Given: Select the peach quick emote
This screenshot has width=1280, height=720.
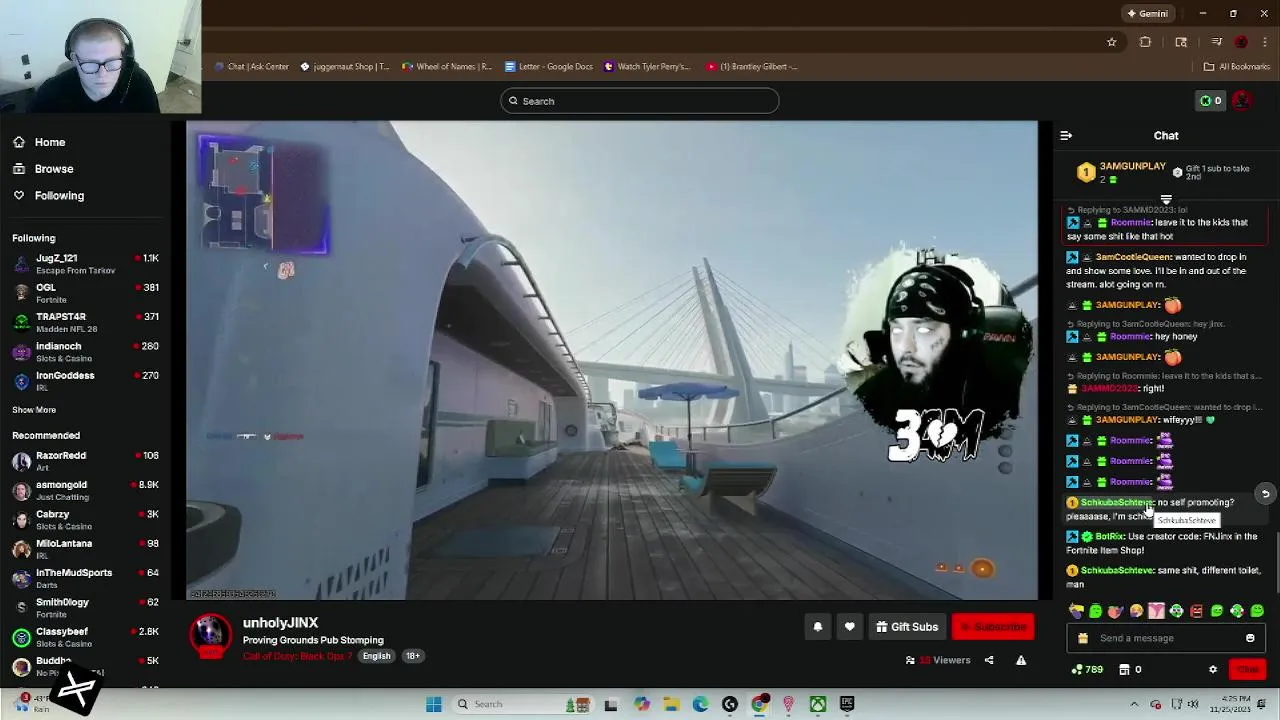Looking at the screenshot, I should tap(1116, 611).
